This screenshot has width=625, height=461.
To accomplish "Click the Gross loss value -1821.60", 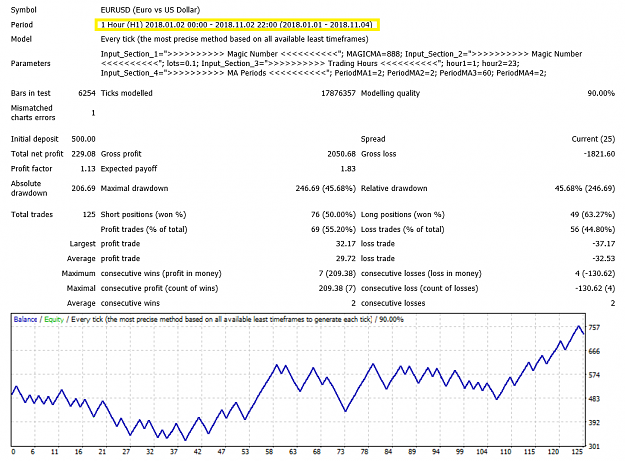I will (x=599, y=154).
